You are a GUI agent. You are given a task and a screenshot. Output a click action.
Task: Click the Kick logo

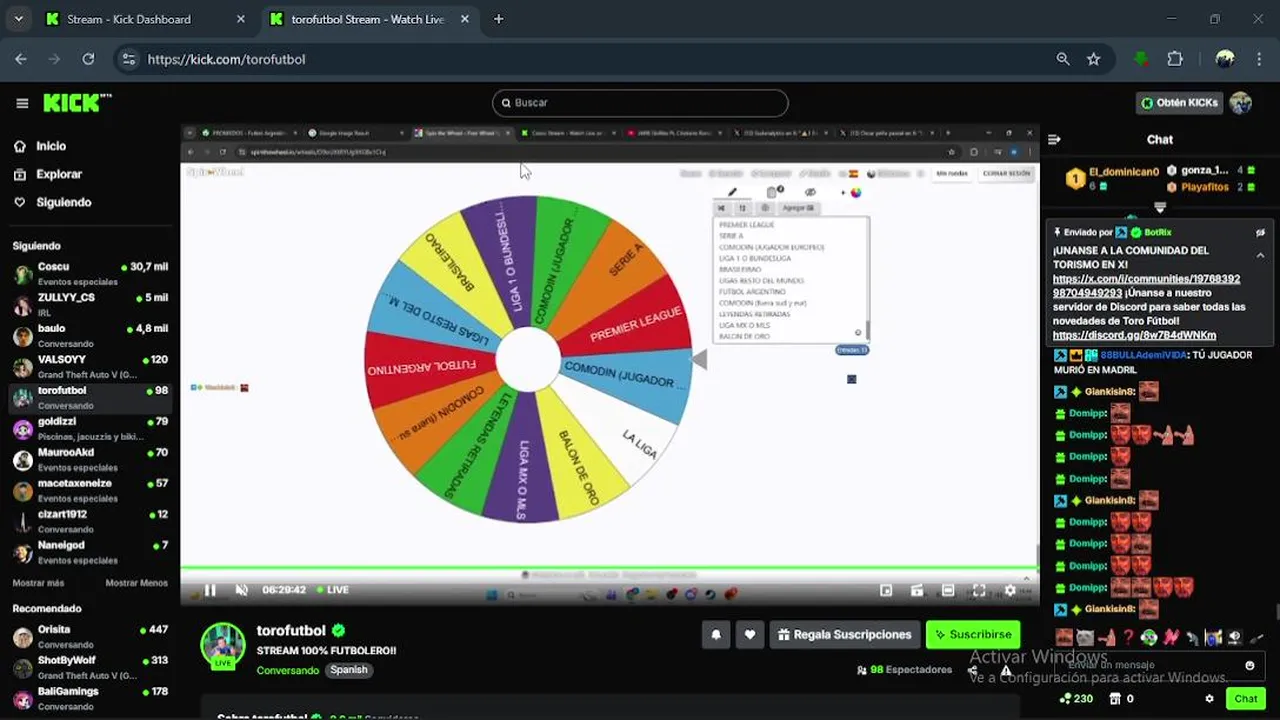point(77,103)
